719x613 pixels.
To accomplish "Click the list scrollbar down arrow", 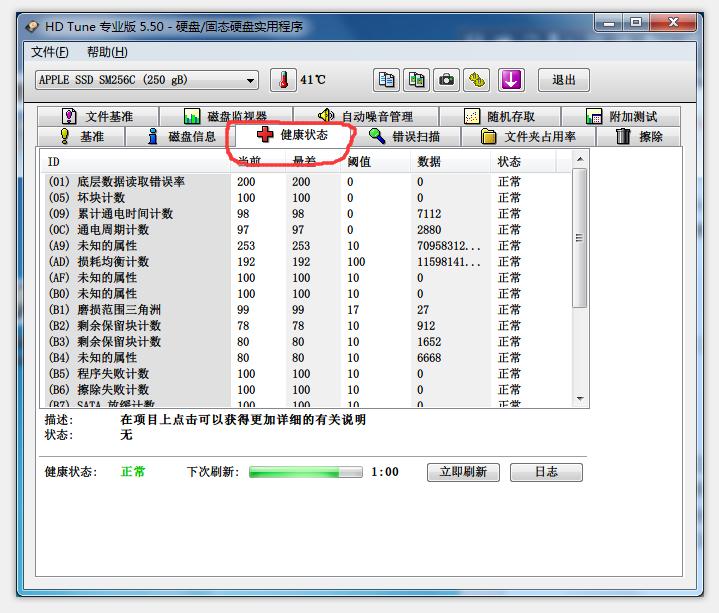I will click(580, 398).
